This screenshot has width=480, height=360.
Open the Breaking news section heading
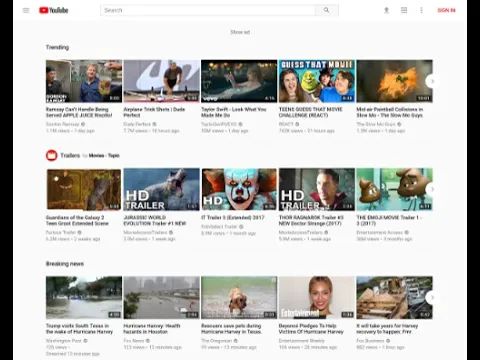[x=65, y=264]
